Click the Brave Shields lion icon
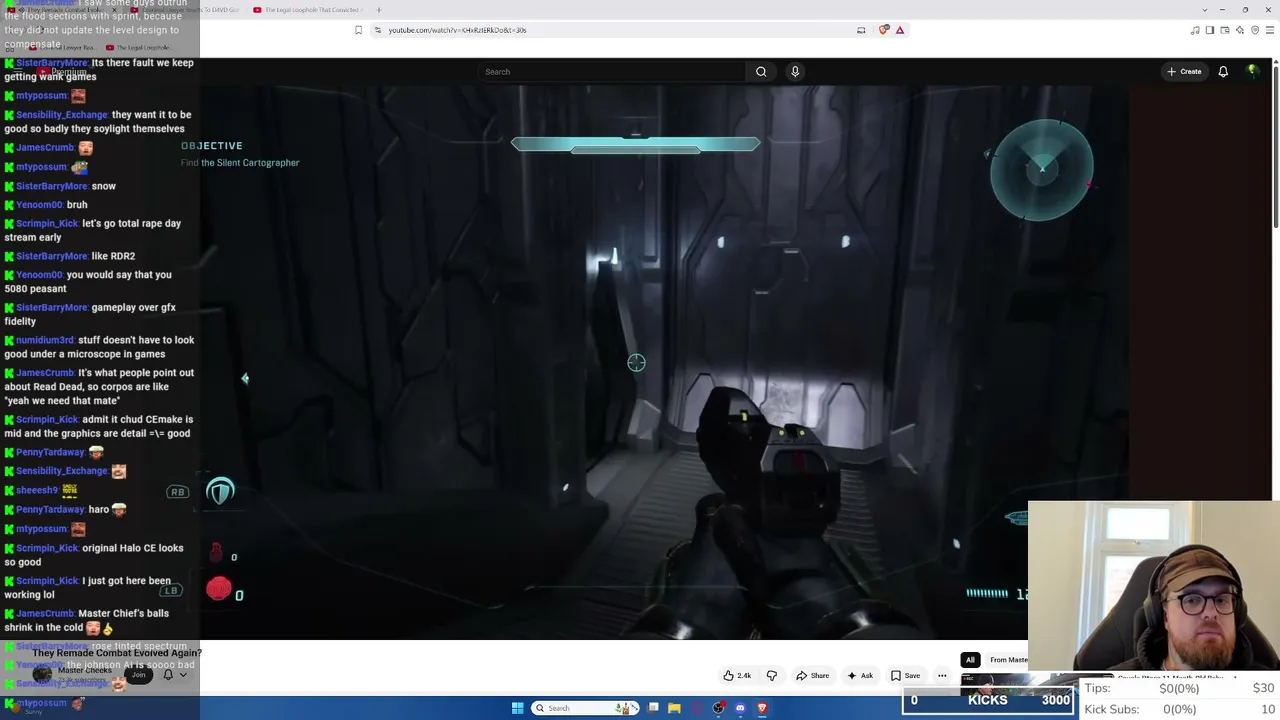Screen dimensions: 1280x720 pyautogui.click(x=883, y=30)
